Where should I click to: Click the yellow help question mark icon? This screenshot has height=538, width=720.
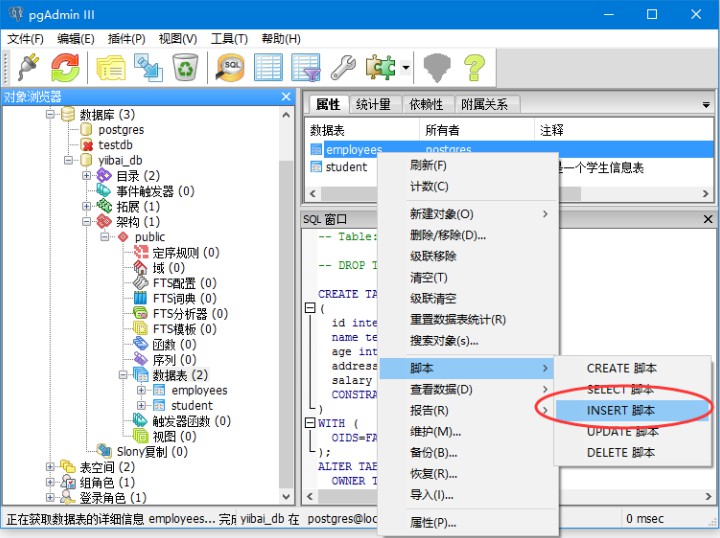click(x=474, y=67)
